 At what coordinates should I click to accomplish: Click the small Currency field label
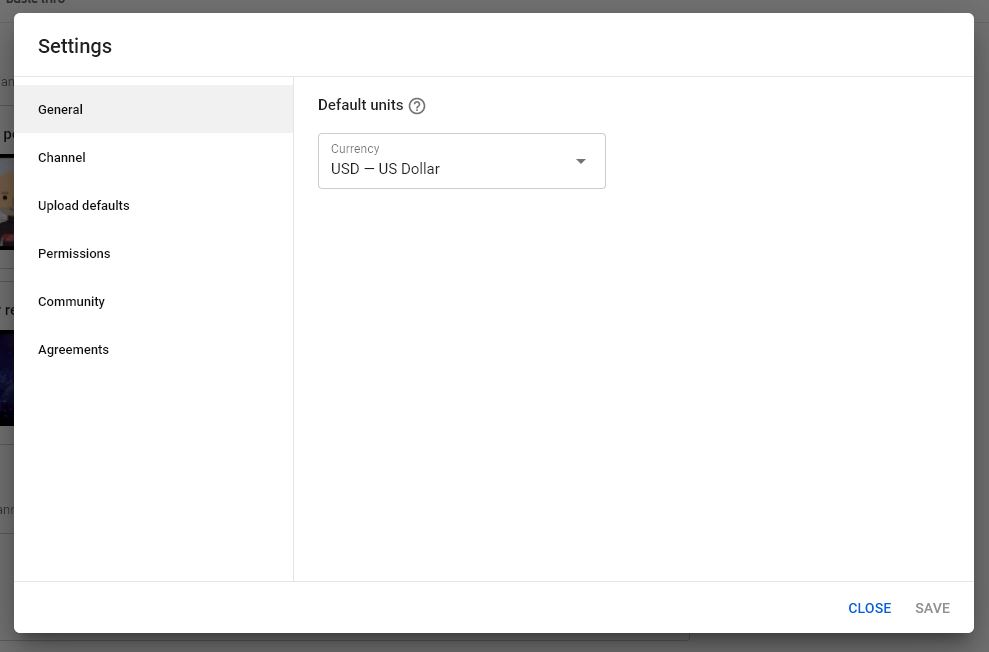click(x=355, y=149)
